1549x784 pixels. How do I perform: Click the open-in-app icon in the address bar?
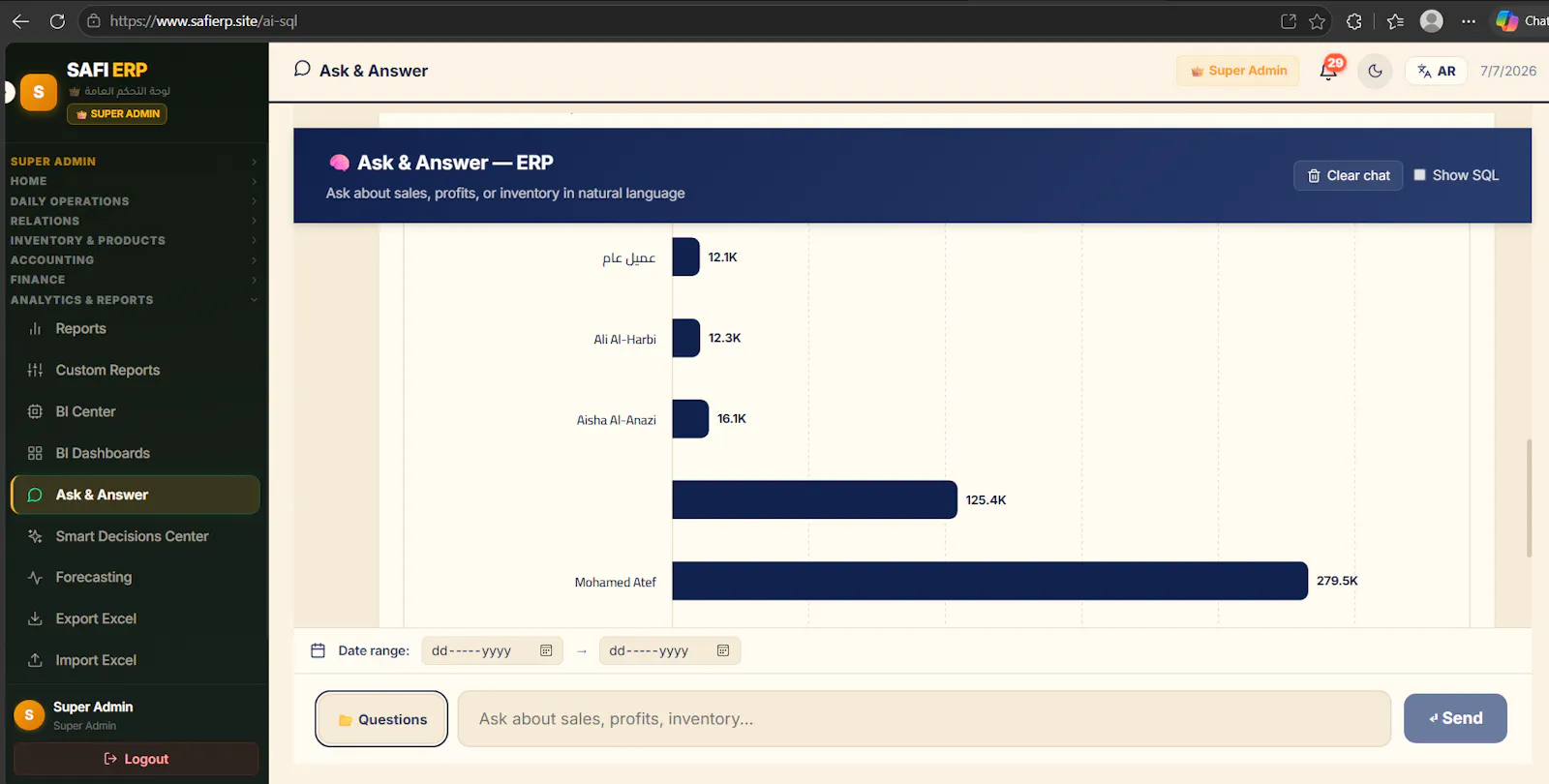click(1289, 21)
